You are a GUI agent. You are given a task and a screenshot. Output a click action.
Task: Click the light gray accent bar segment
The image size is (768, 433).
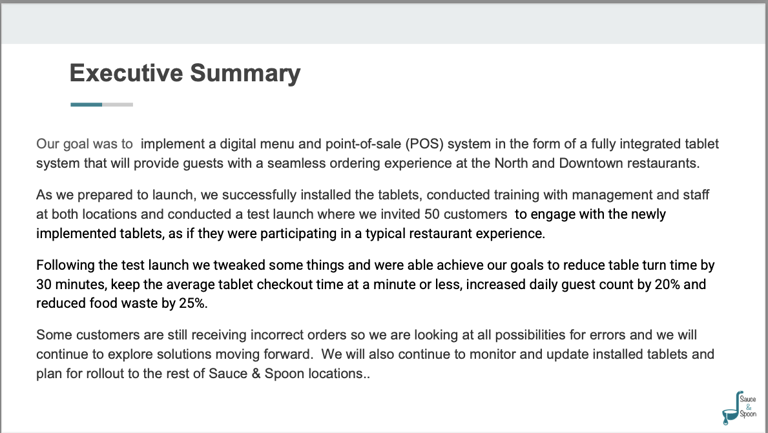118,104
